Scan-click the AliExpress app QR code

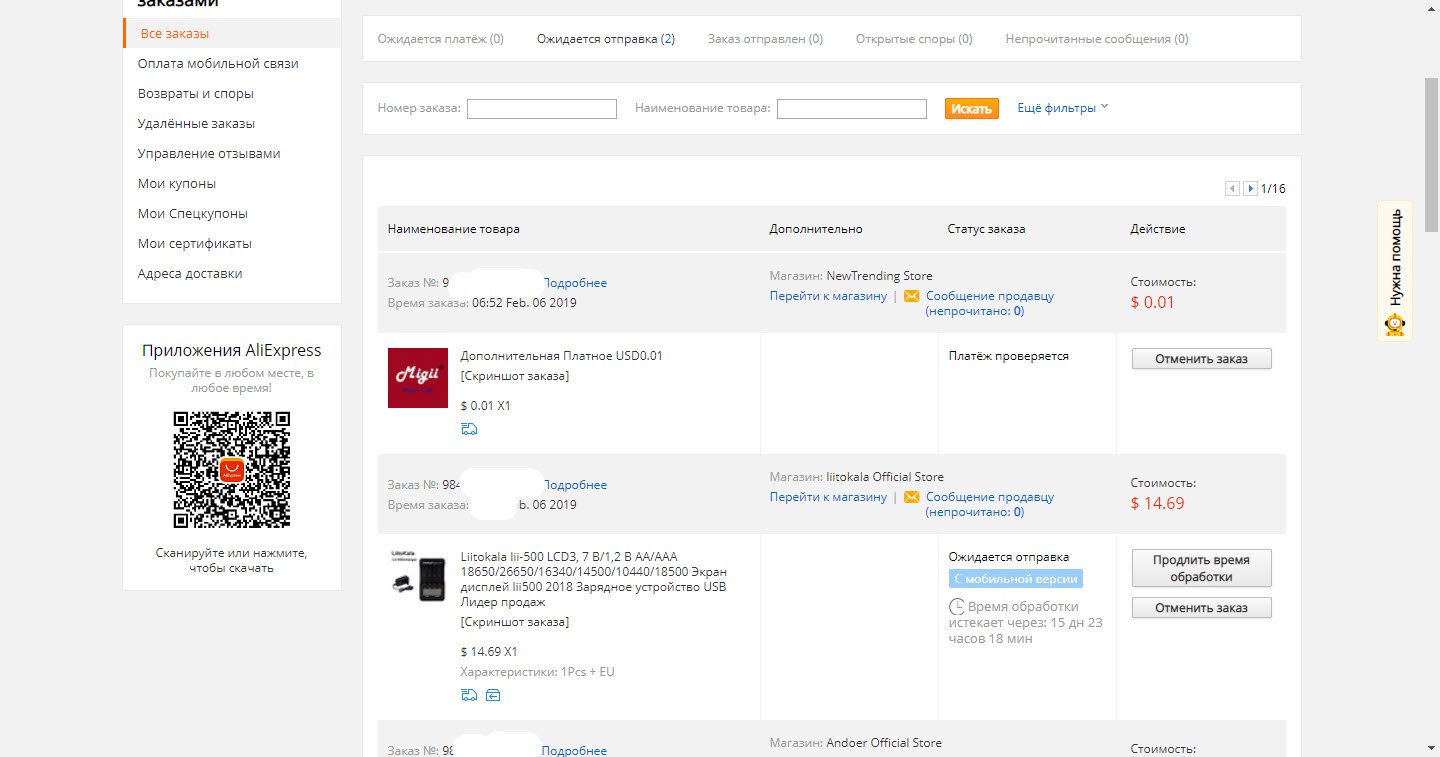(x=232, y=469)
